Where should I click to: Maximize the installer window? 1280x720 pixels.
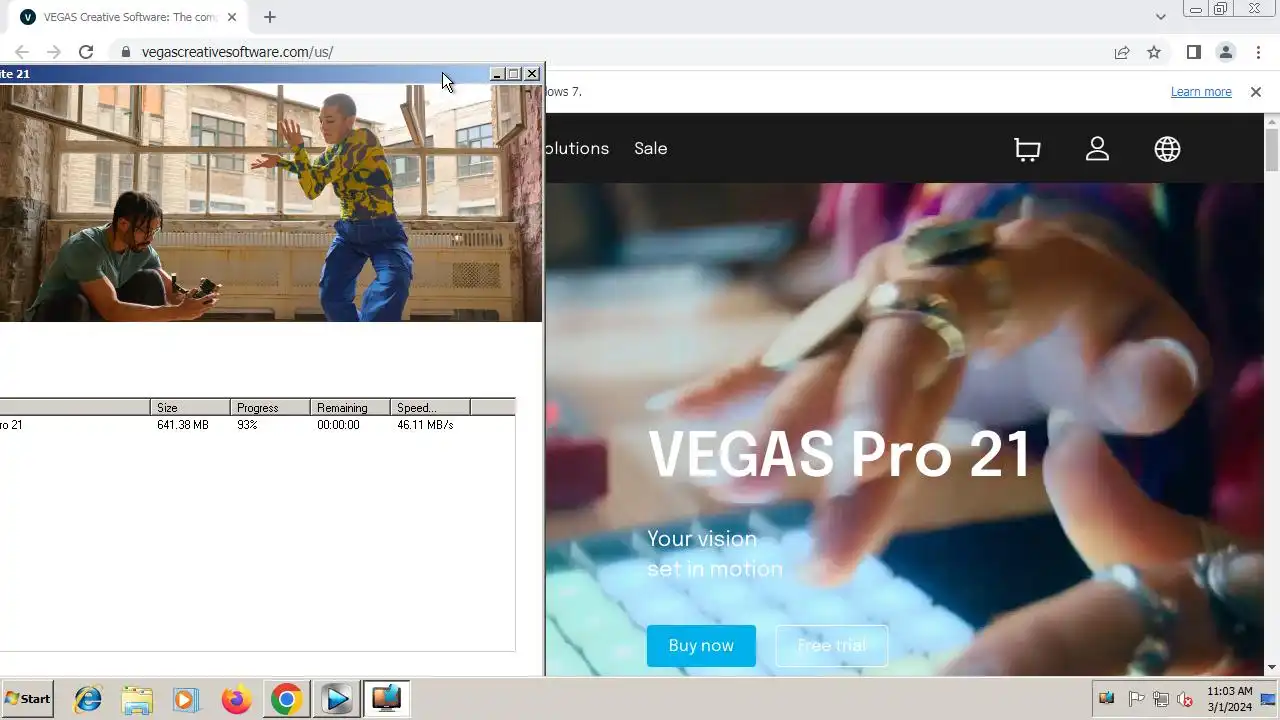(x=514, y=74)
